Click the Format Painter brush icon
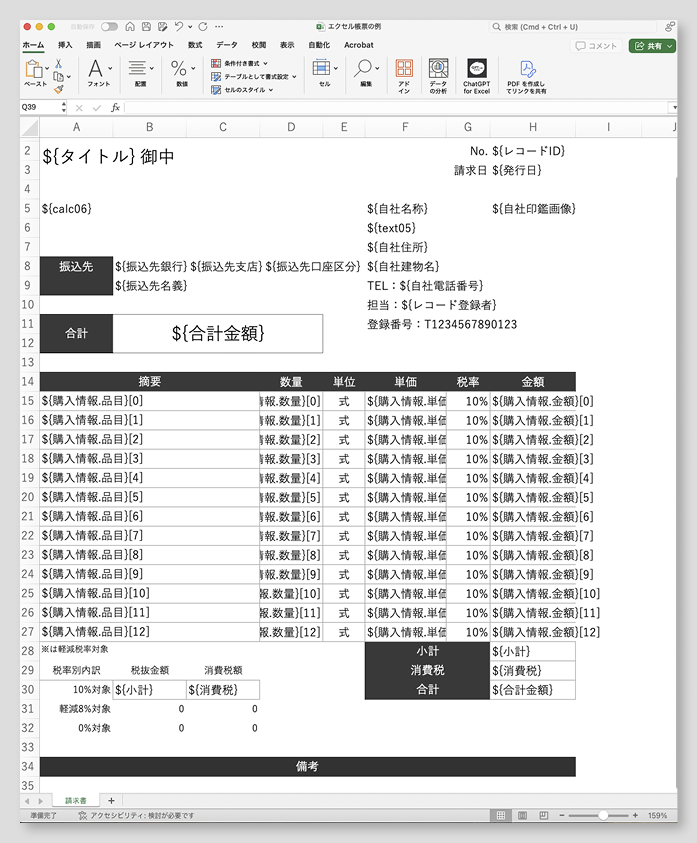Viewport: 697px width, 843px height. tap(59, 89)
